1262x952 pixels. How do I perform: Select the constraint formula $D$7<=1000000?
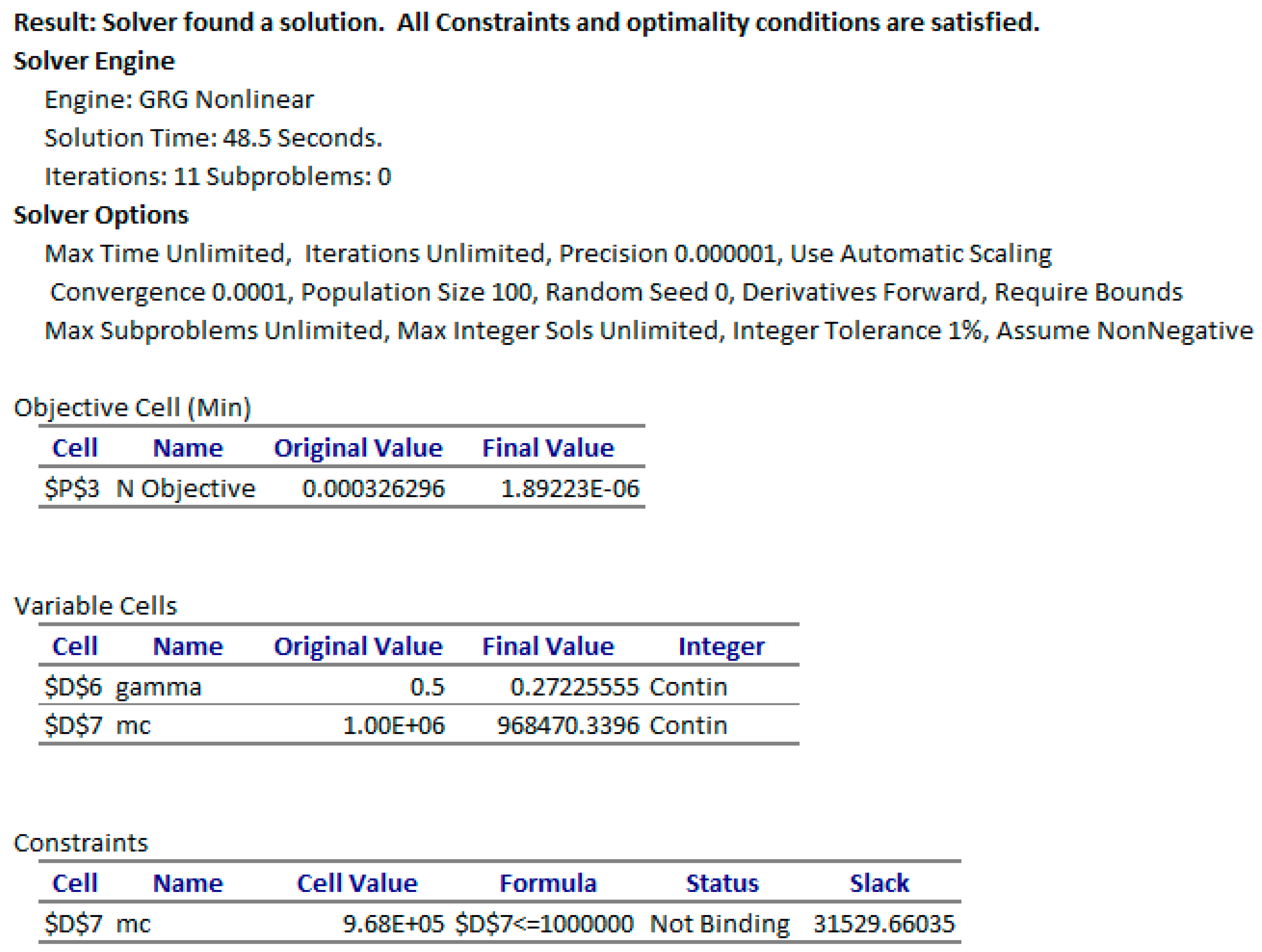(x=544, y=924)
